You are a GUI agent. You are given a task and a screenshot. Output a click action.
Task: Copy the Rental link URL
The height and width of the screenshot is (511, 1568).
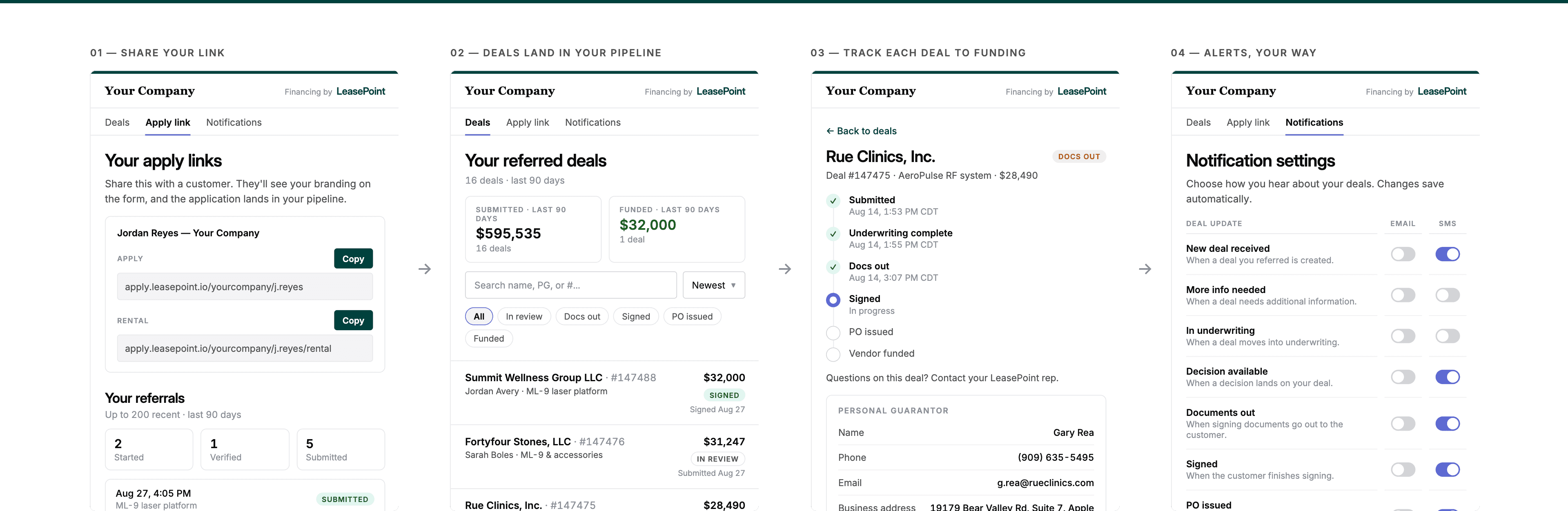point(353,320)
